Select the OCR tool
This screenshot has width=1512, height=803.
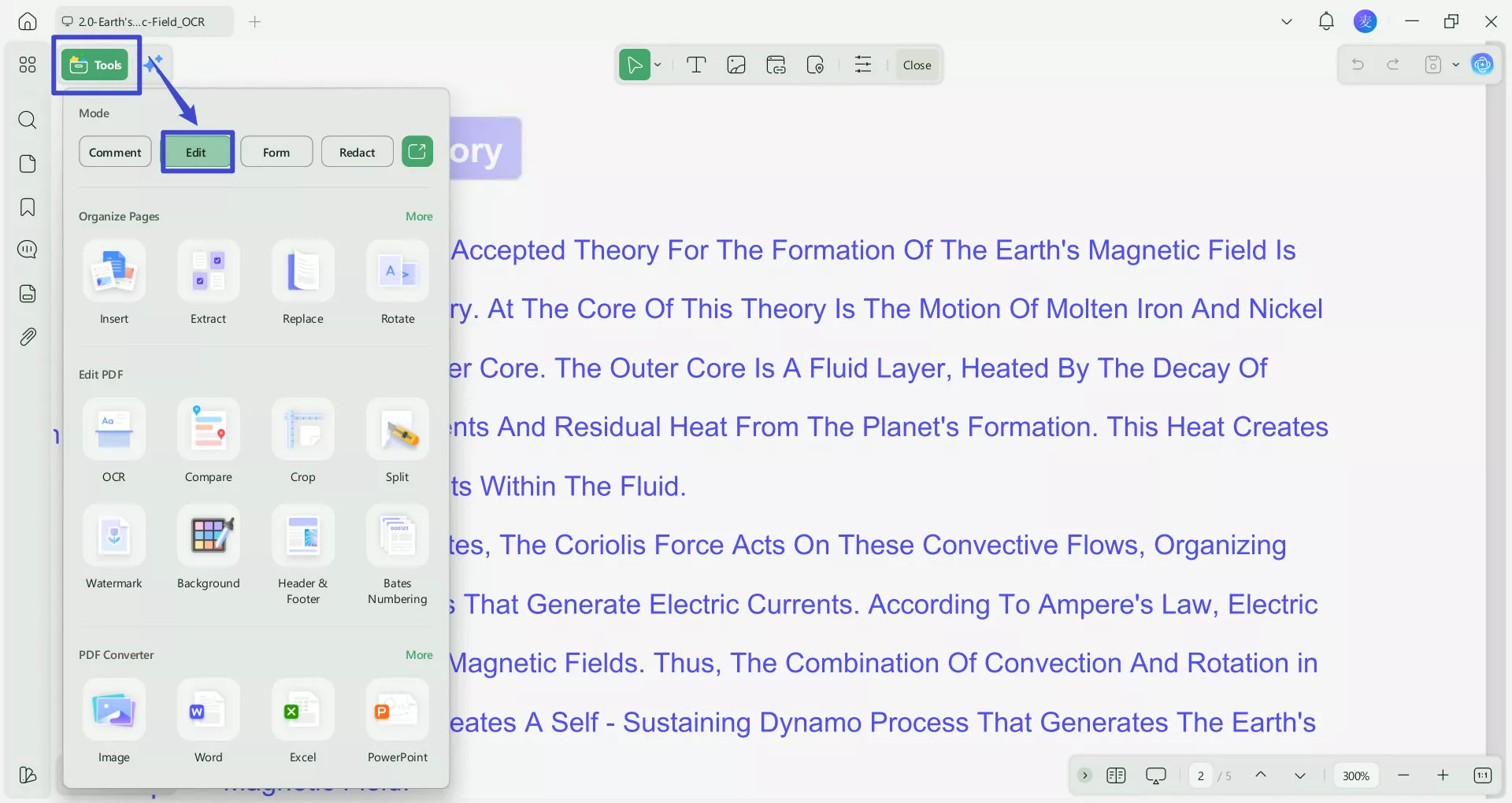(x=113, y=441)
